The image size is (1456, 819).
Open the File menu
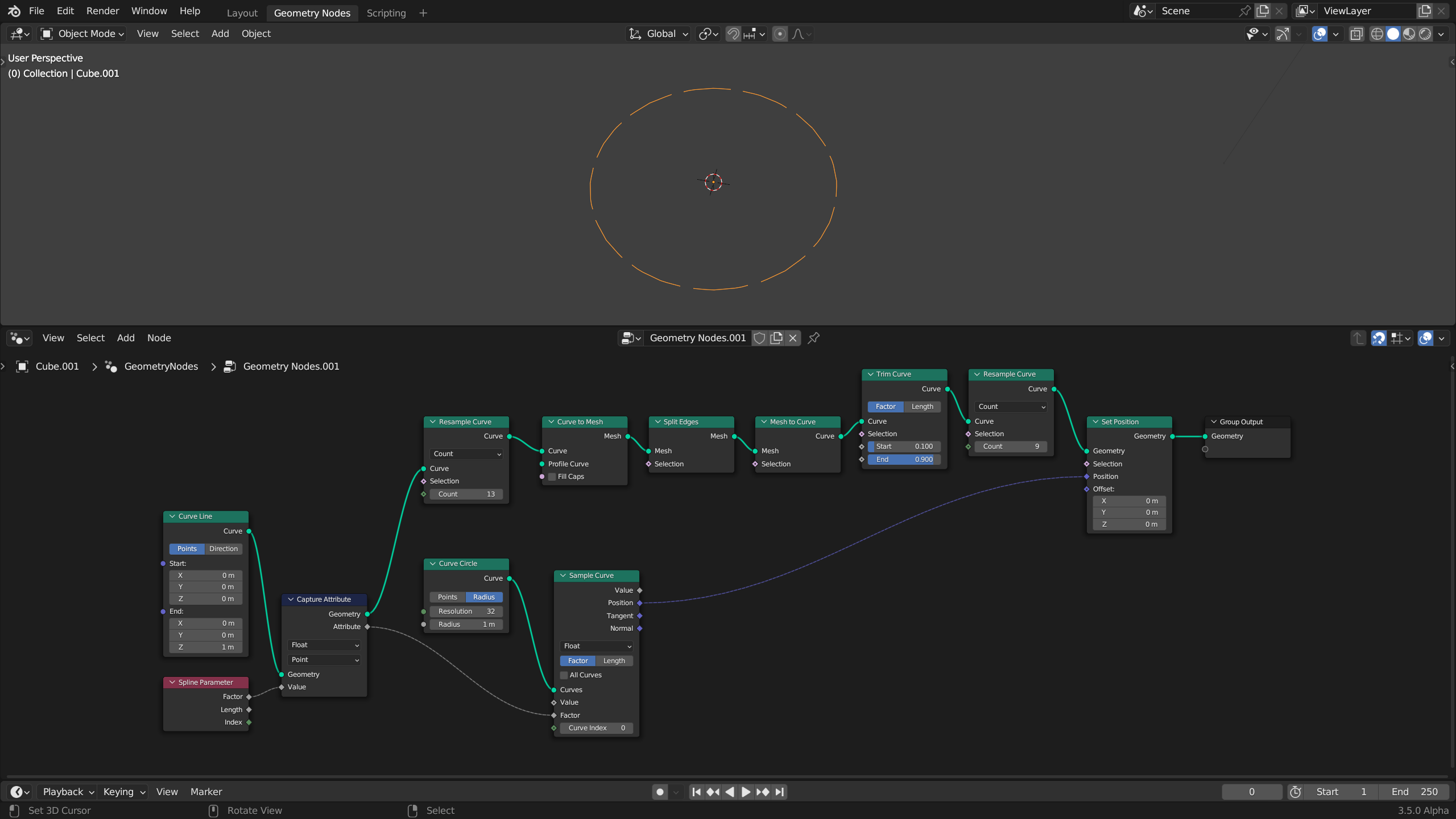pyautogui.click(x=36, y=11)
